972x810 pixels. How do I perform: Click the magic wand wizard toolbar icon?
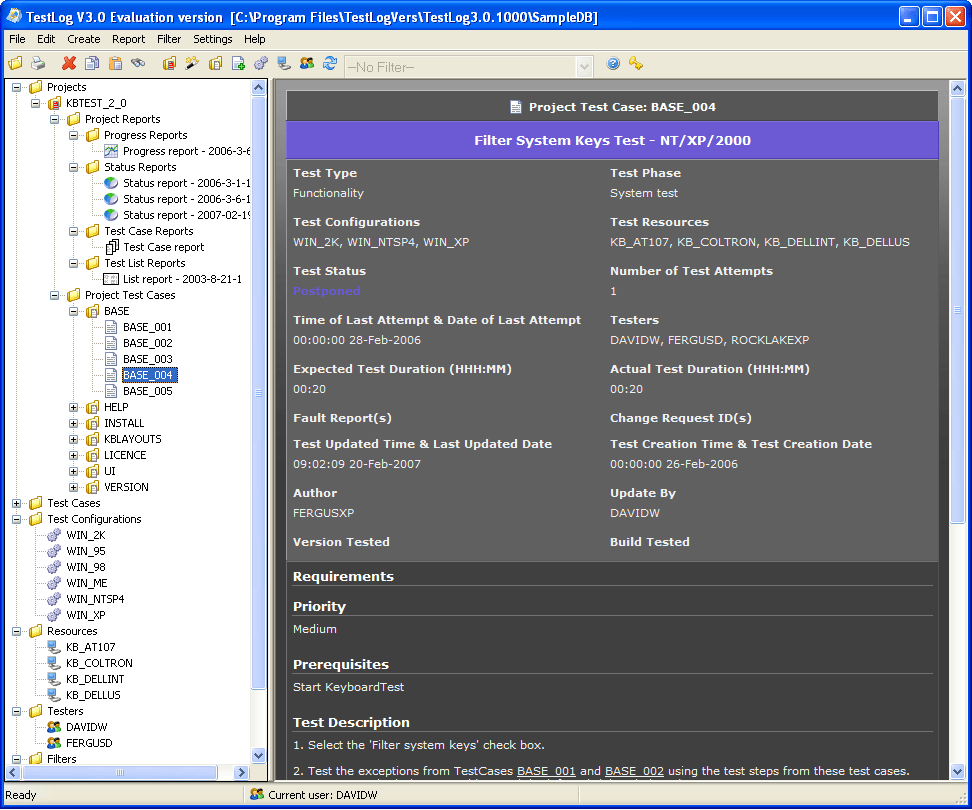pyautogui.click(x=192, y=63)
